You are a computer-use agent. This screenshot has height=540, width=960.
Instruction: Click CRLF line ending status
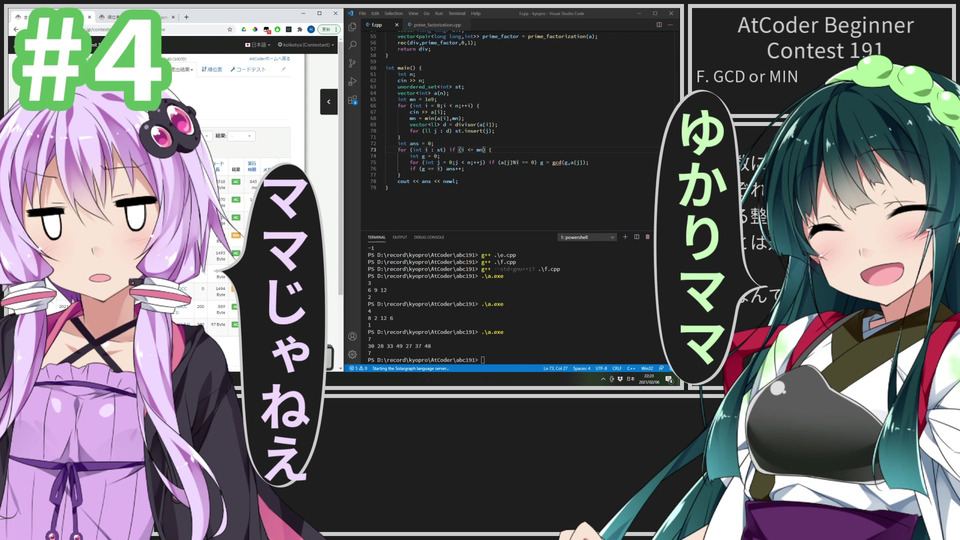[617, 369]
